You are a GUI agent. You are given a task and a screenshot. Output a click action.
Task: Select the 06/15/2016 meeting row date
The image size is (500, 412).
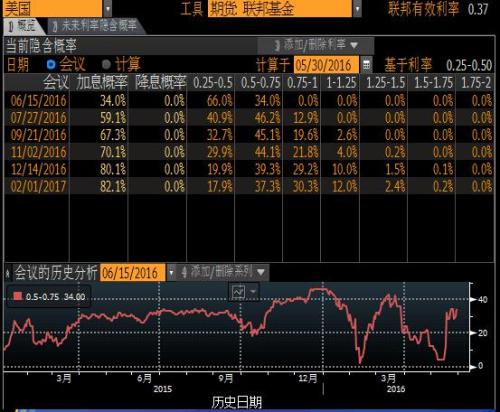click(x=38, y=101)
